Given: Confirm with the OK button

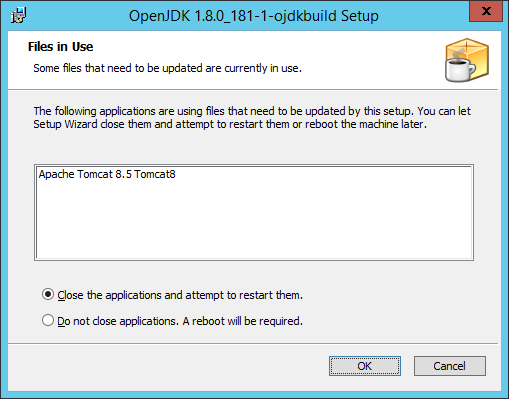Looking at the screenshot, I should pos(365,366).
